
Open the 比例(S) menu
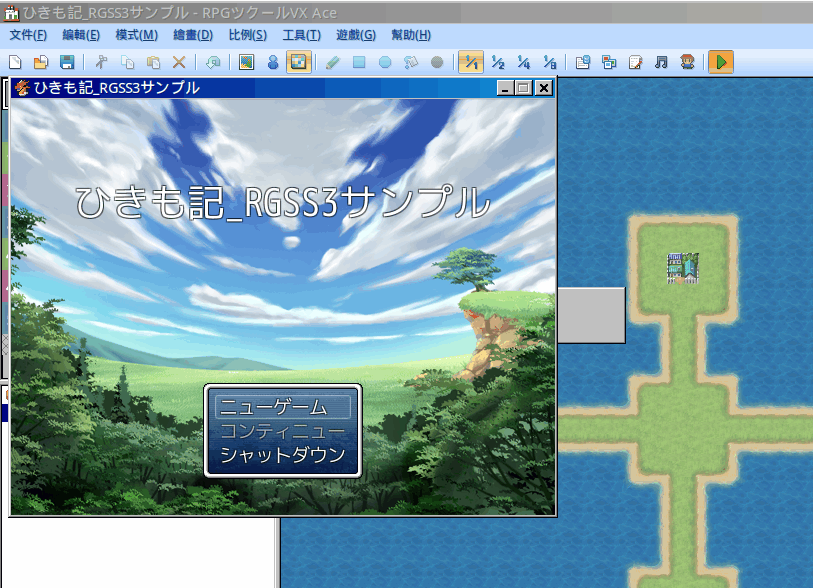click(248, 35)
